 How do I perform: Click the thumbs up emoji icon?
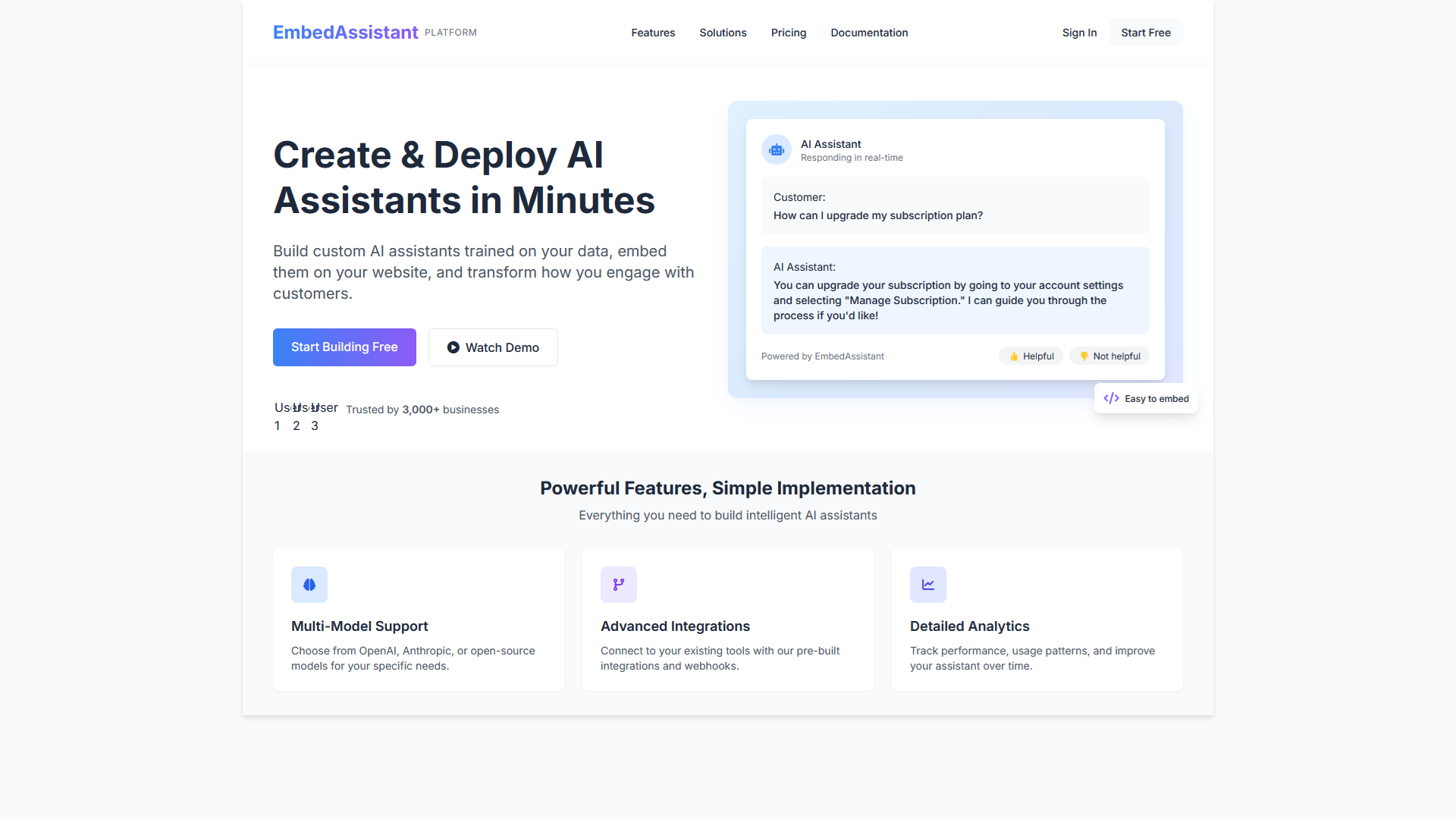click(x=1014, y=356)
